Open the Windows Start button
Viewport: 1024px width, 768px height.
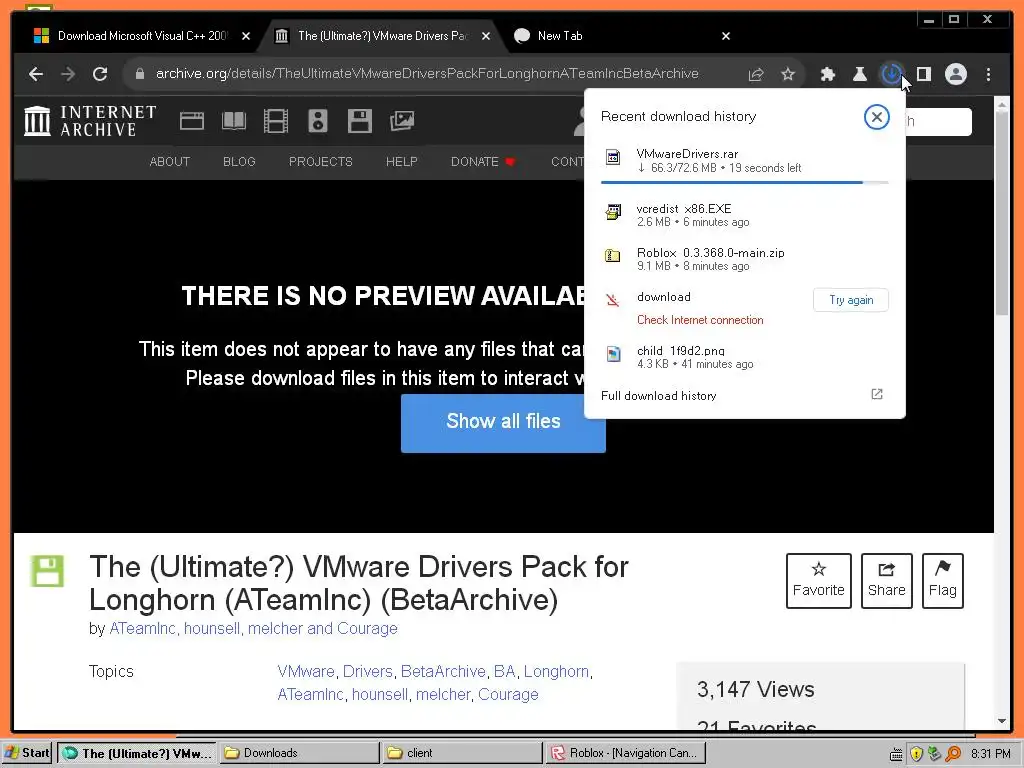(27, 753)
